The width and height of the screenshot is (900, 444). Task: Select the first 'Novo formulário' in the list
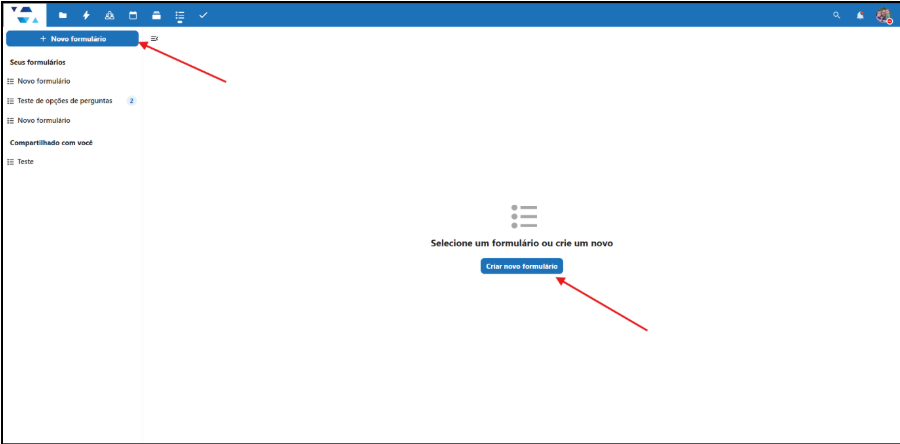pyautogui.click(x=44, y=81)
